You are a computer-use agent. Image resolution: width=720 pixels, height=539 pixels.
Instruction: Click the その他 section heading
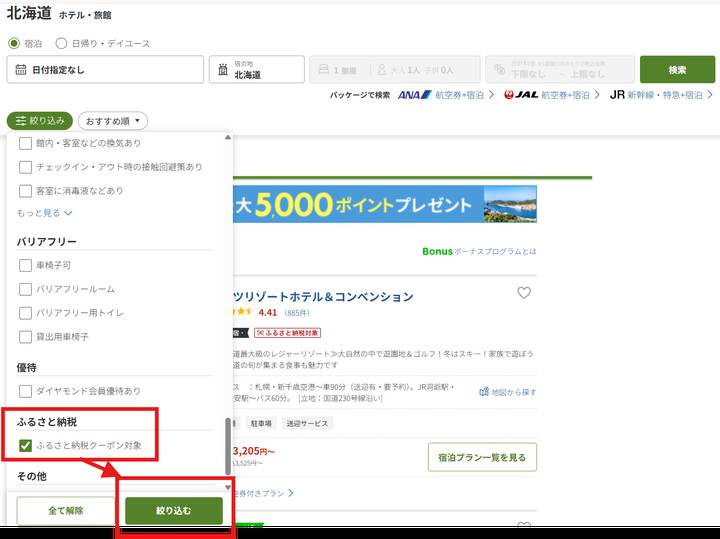32,477
